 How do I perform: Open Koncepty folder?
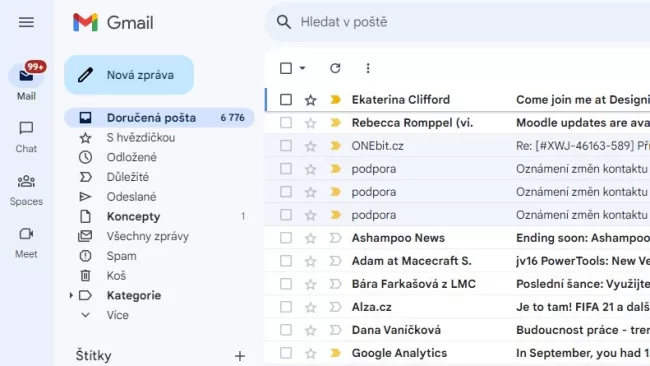(159, 216)
